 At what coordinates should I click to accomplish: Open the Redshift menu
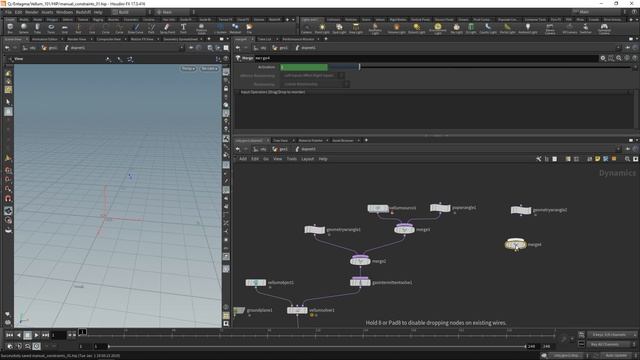point(83,12)
